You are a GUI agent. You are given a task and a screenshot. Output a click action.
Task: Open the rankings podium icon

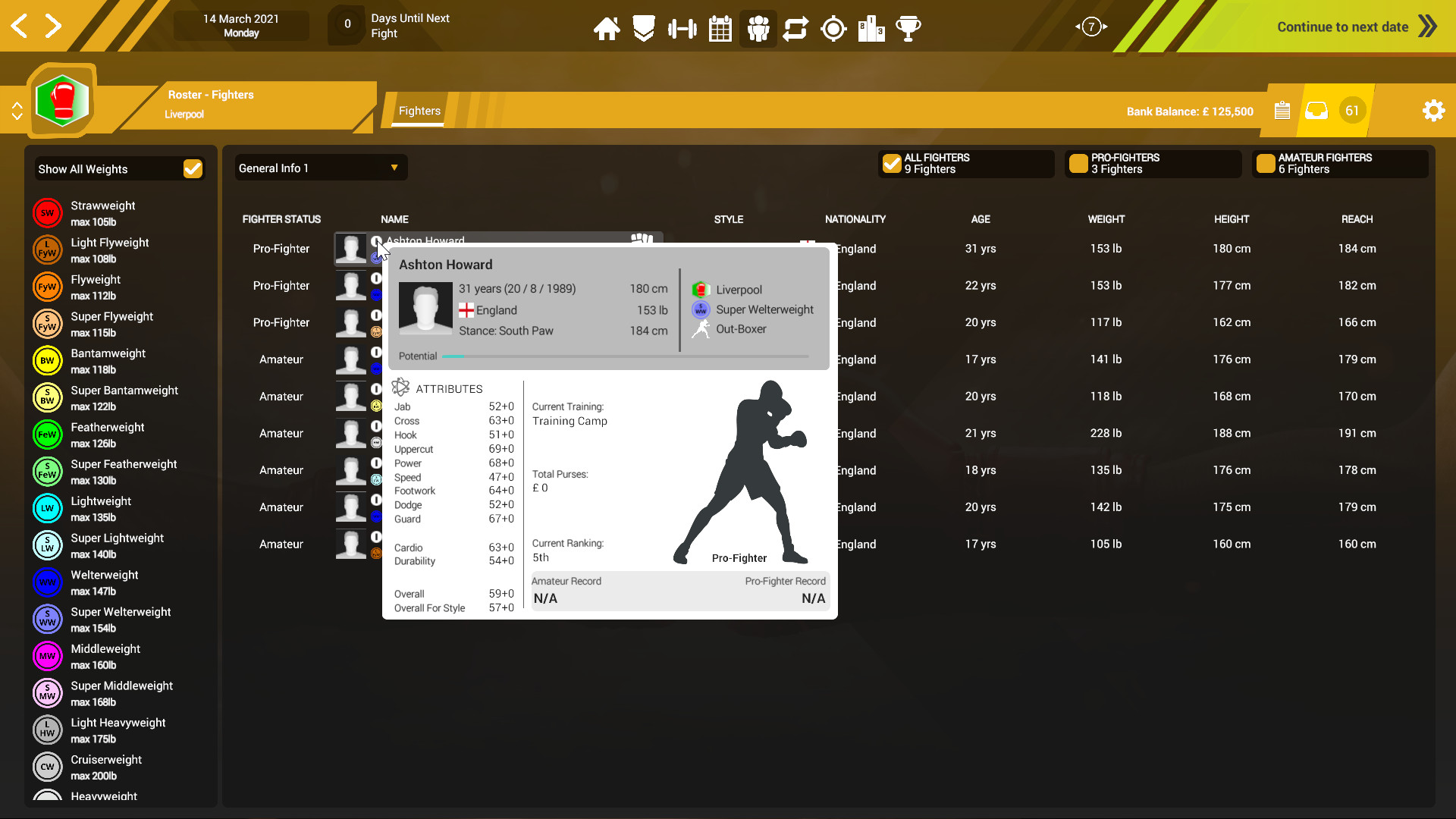tap(871, 28)
